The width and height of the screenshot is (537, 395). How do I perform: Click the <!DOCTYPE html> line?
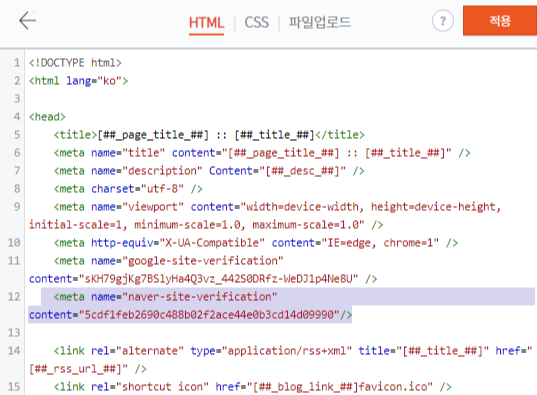[x=75, y=63]
